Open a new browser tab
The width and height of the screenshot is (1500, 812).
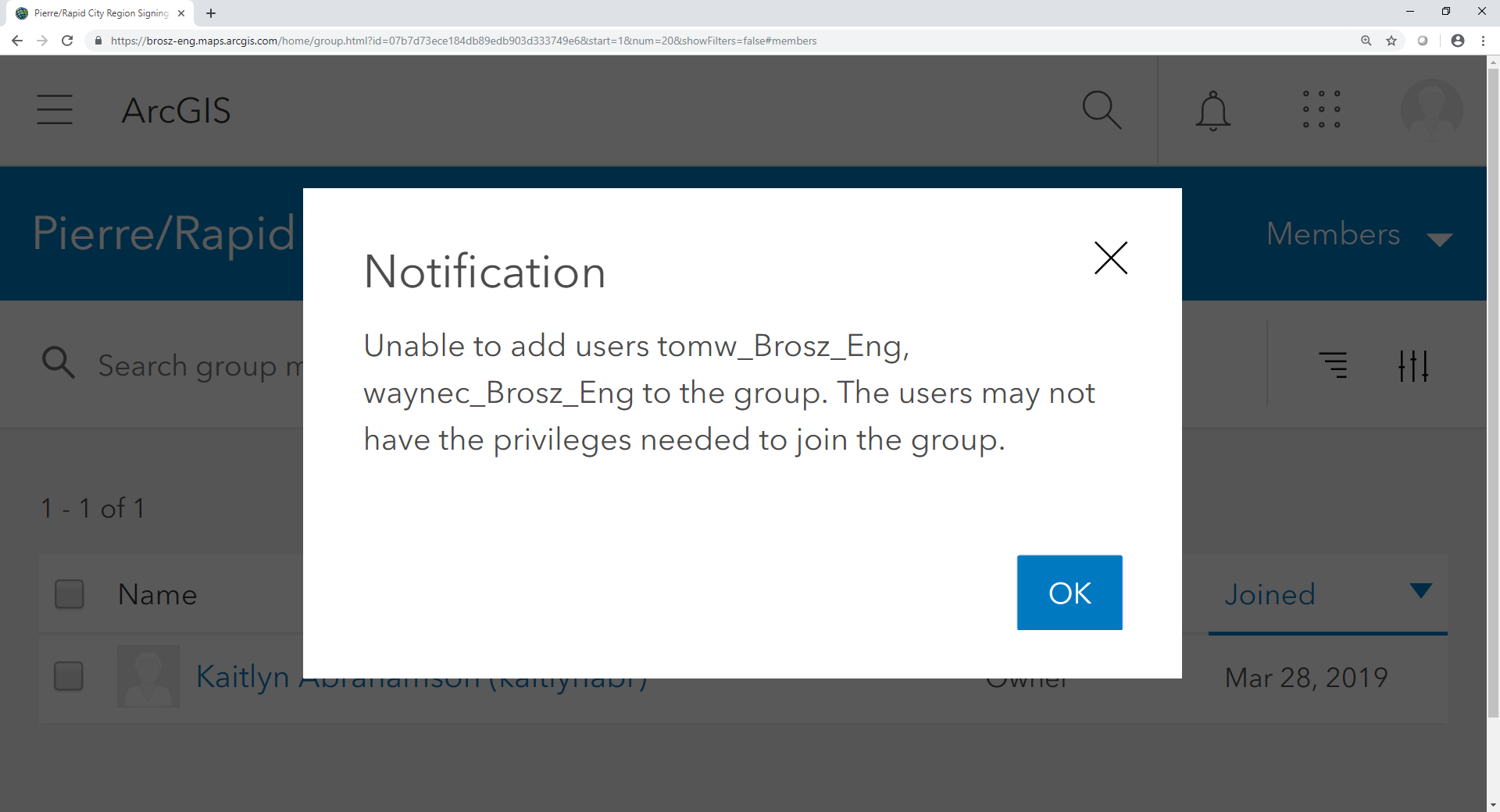click(x=211, y=13)
